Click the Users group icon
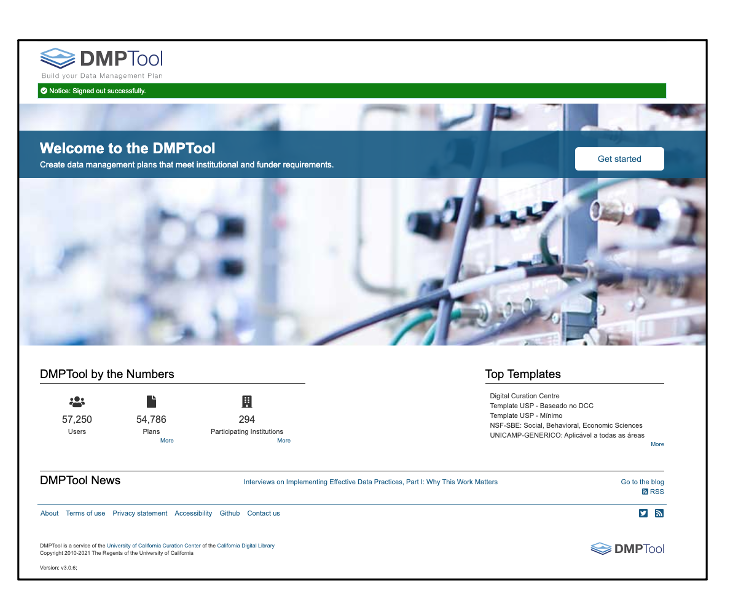The width and height of the screenshot is (736, 613). tap(77, 401)
